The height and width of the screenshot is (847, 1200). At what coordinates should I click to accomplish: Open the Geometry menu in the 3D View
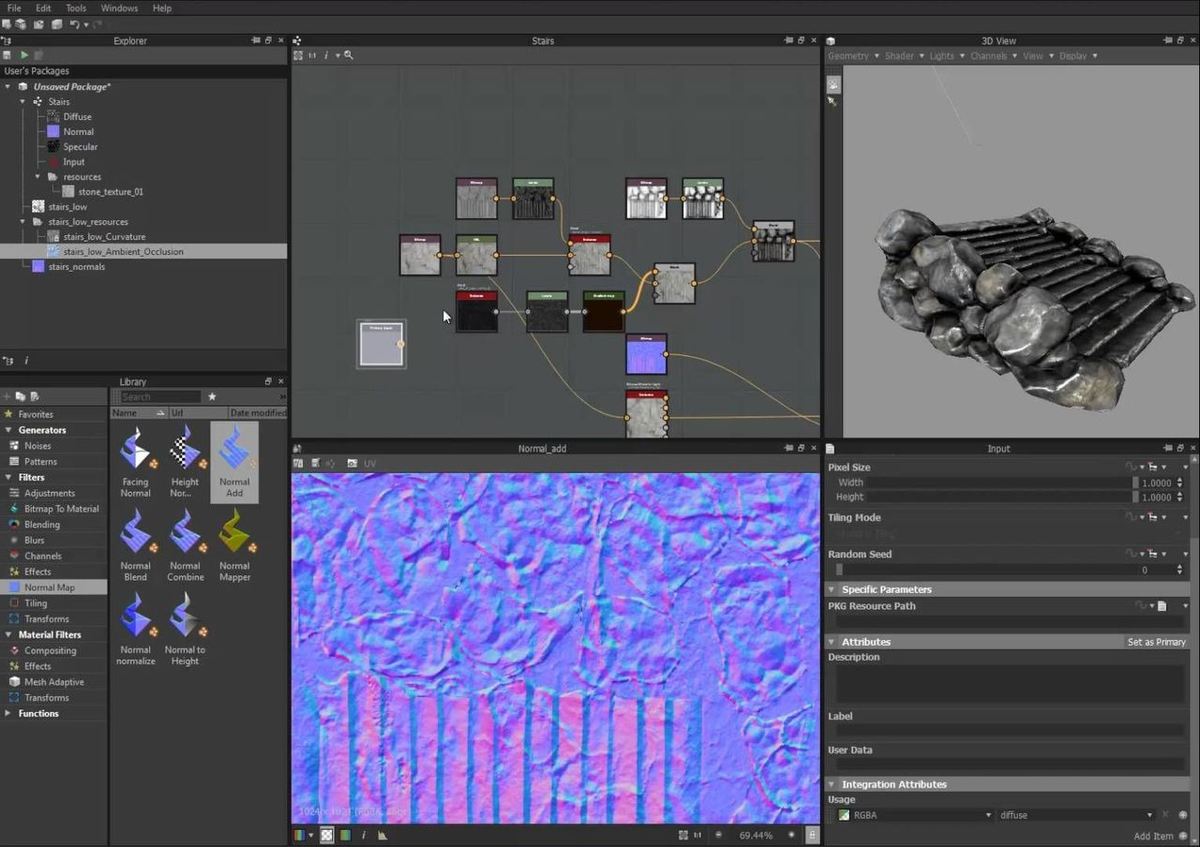(853, 56)
